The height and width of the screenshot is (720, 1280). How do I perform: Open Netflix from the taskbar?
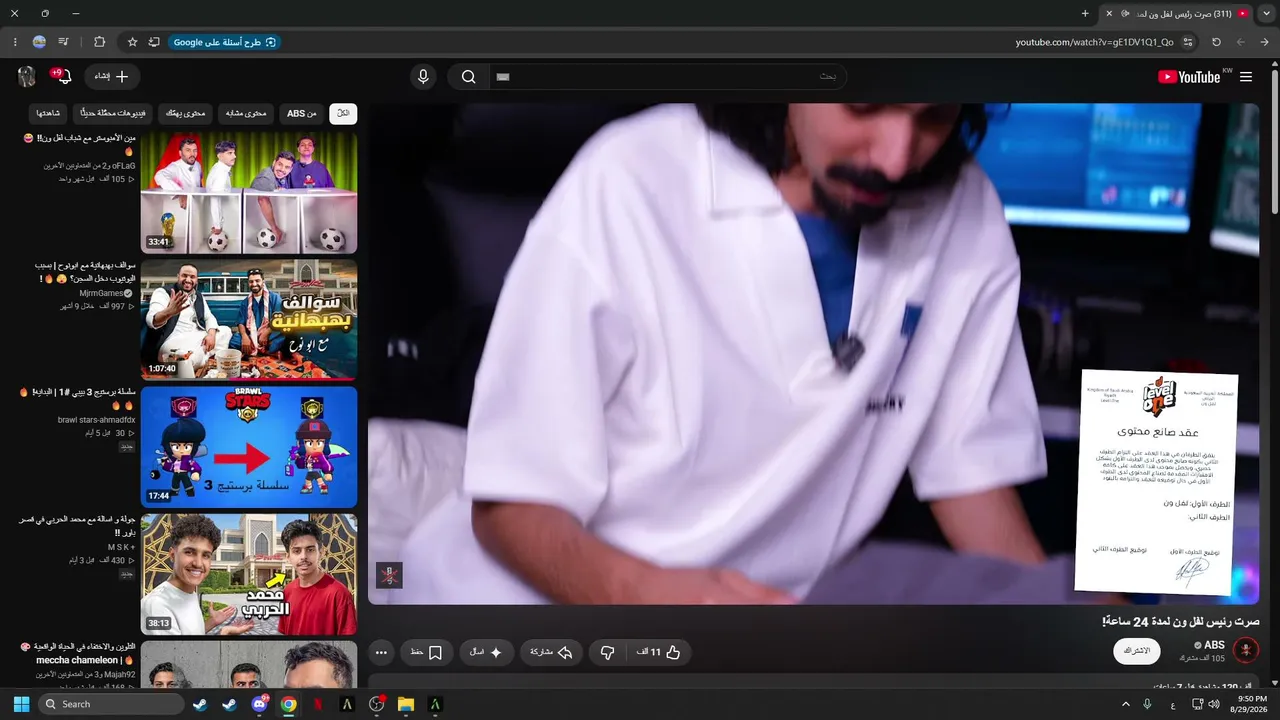click(x=318, y=704)
